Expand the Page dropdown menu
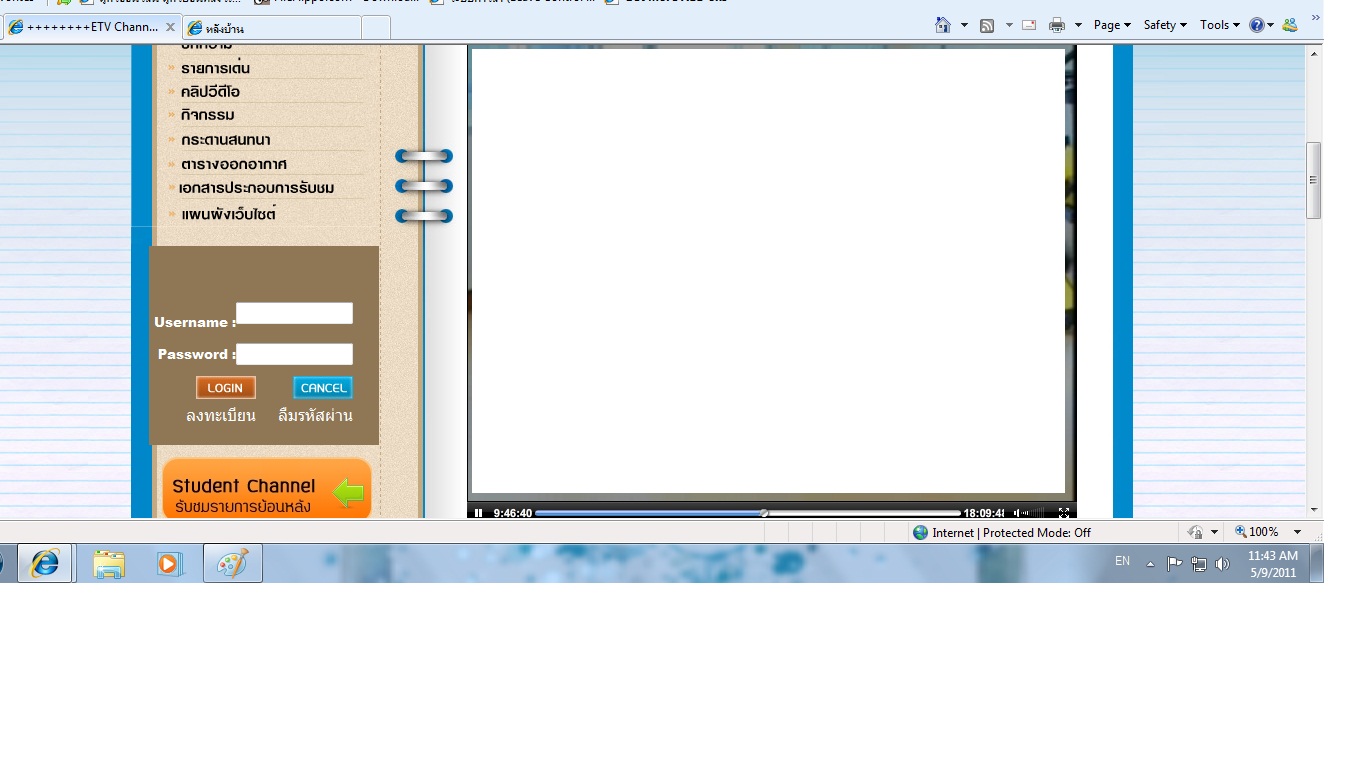 [x=1111, y=25]
